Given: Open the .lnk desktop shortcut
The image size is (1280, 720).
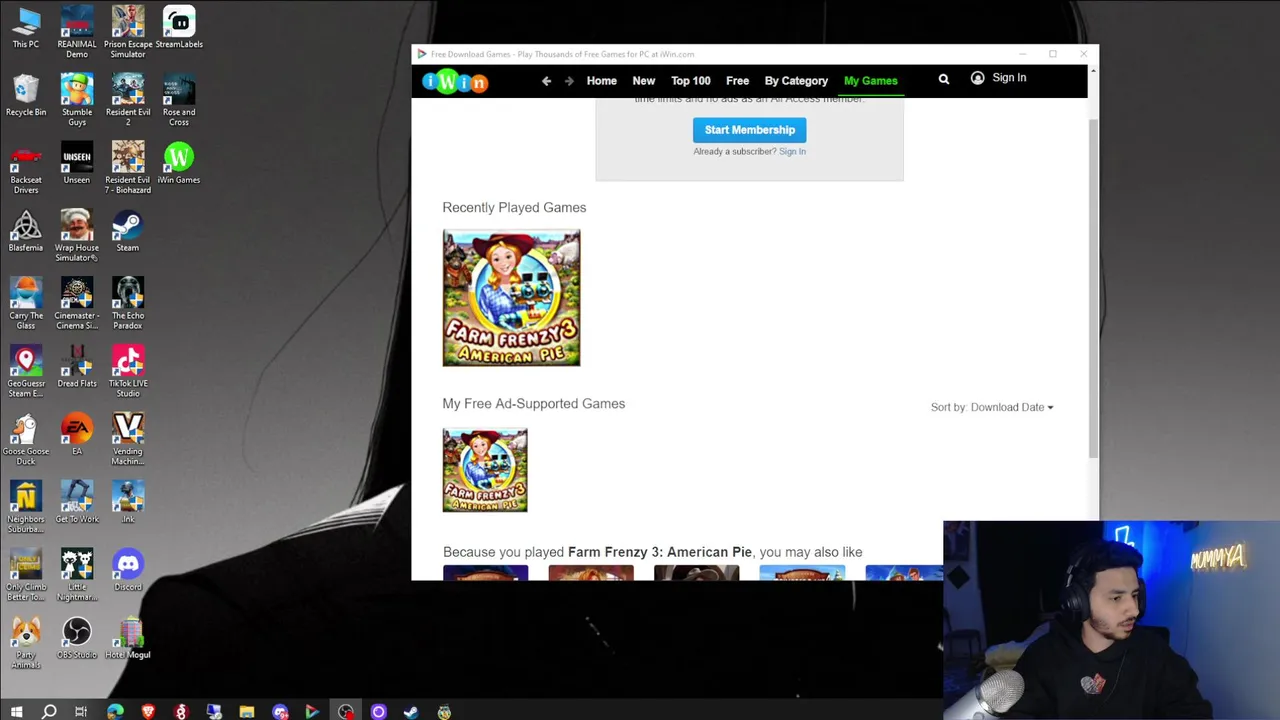Looking at the screenshot, I should click(x=128, y=504).
